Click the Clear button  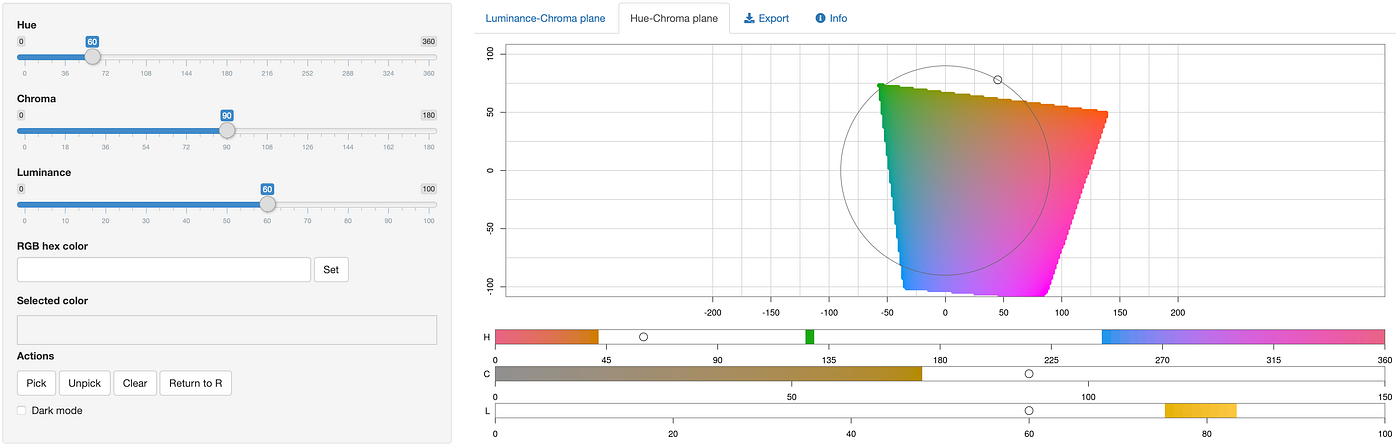click(x=135, y=383)
